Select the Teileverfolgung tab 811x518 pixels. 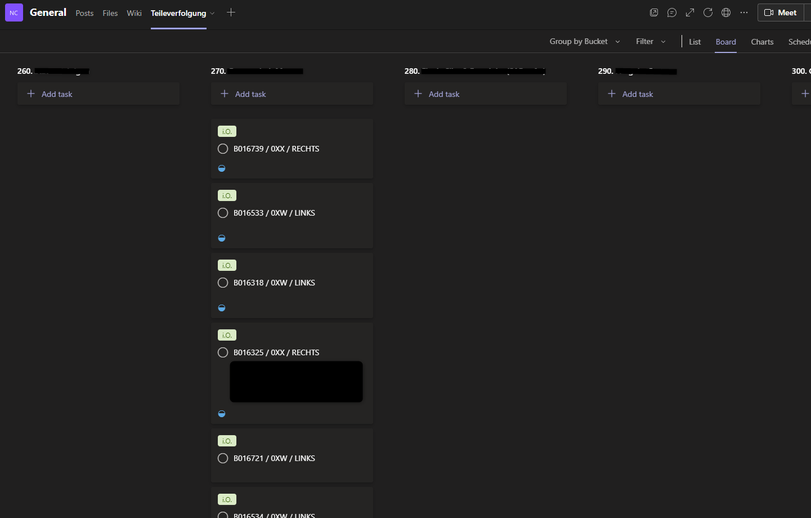click(x=178, y=13)
